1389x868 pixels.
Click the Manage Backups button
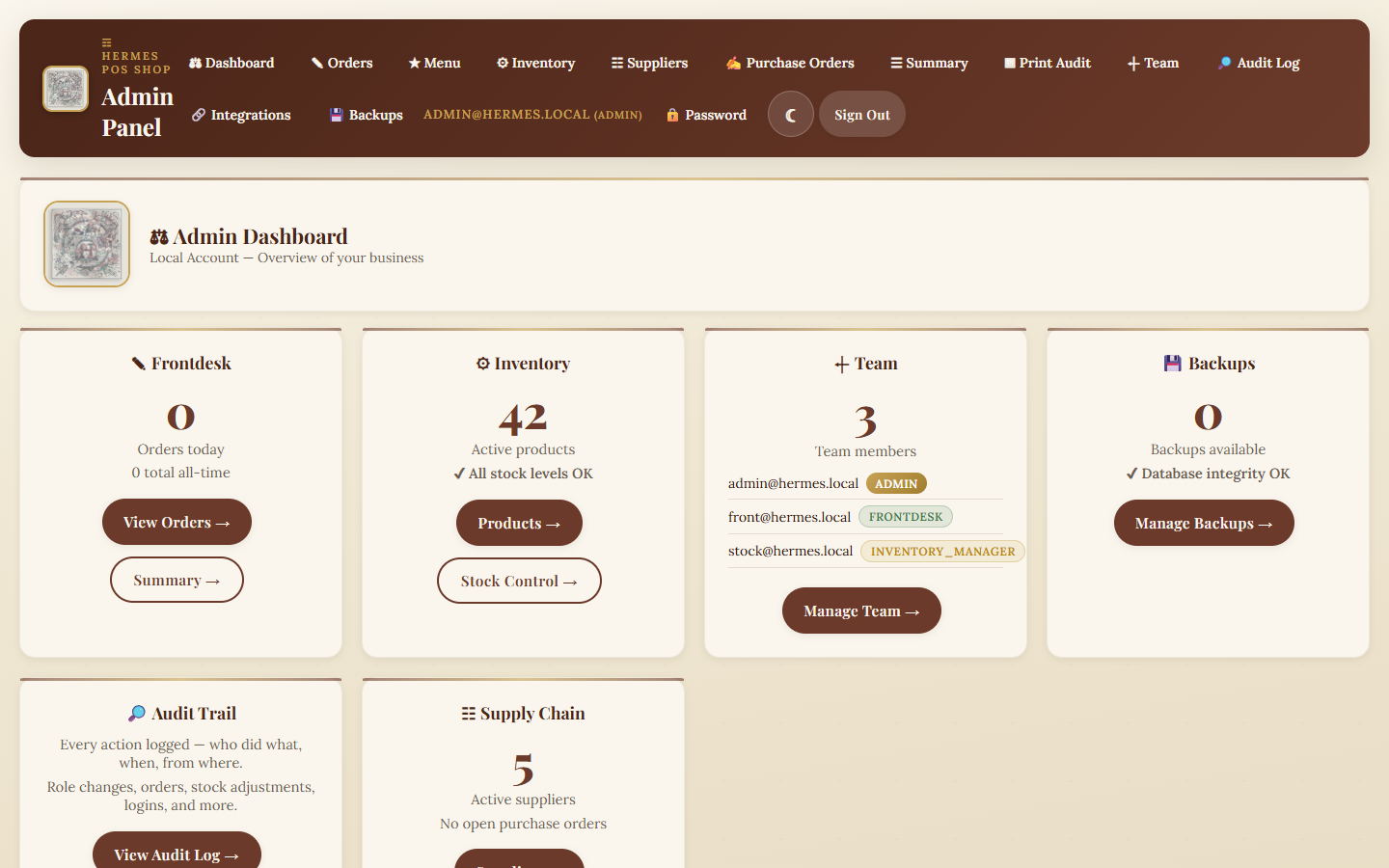click(1204, 523)
